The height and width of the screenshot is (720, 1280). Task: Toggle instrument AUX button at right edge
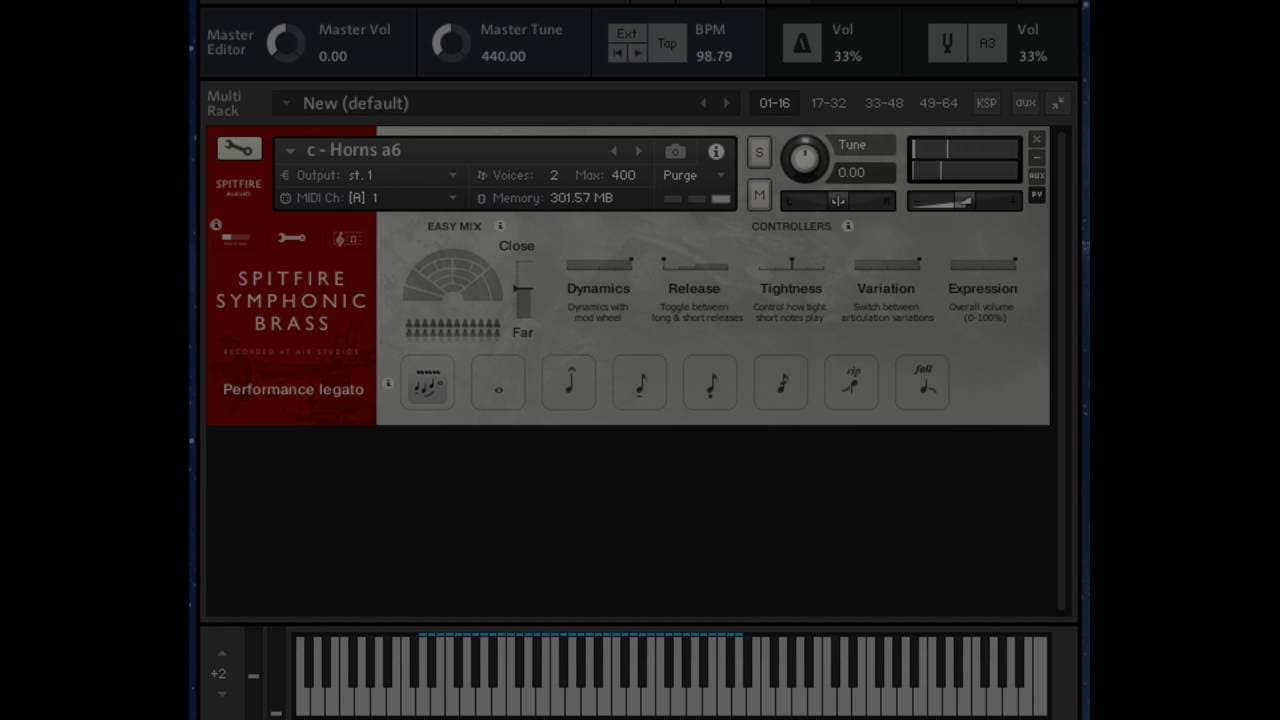pos(1037,175)
